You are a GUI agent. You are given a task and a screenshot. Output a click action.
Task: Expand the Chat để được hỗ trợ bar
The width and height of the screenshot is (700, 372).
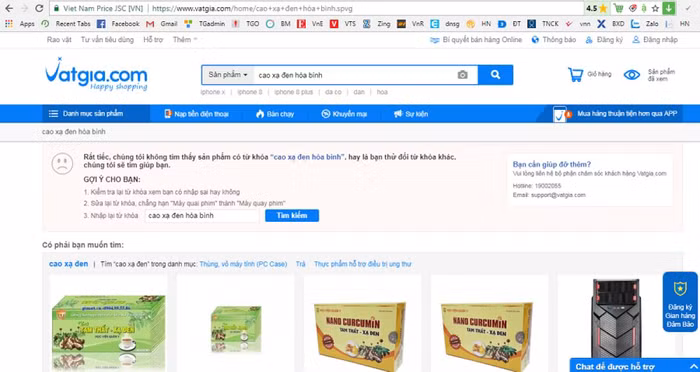click(635, 366)
